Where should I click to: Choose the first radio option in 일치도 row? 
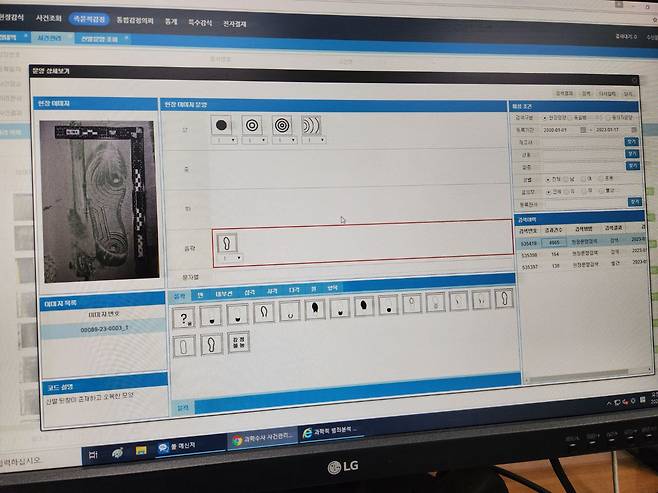click(550, 192)
